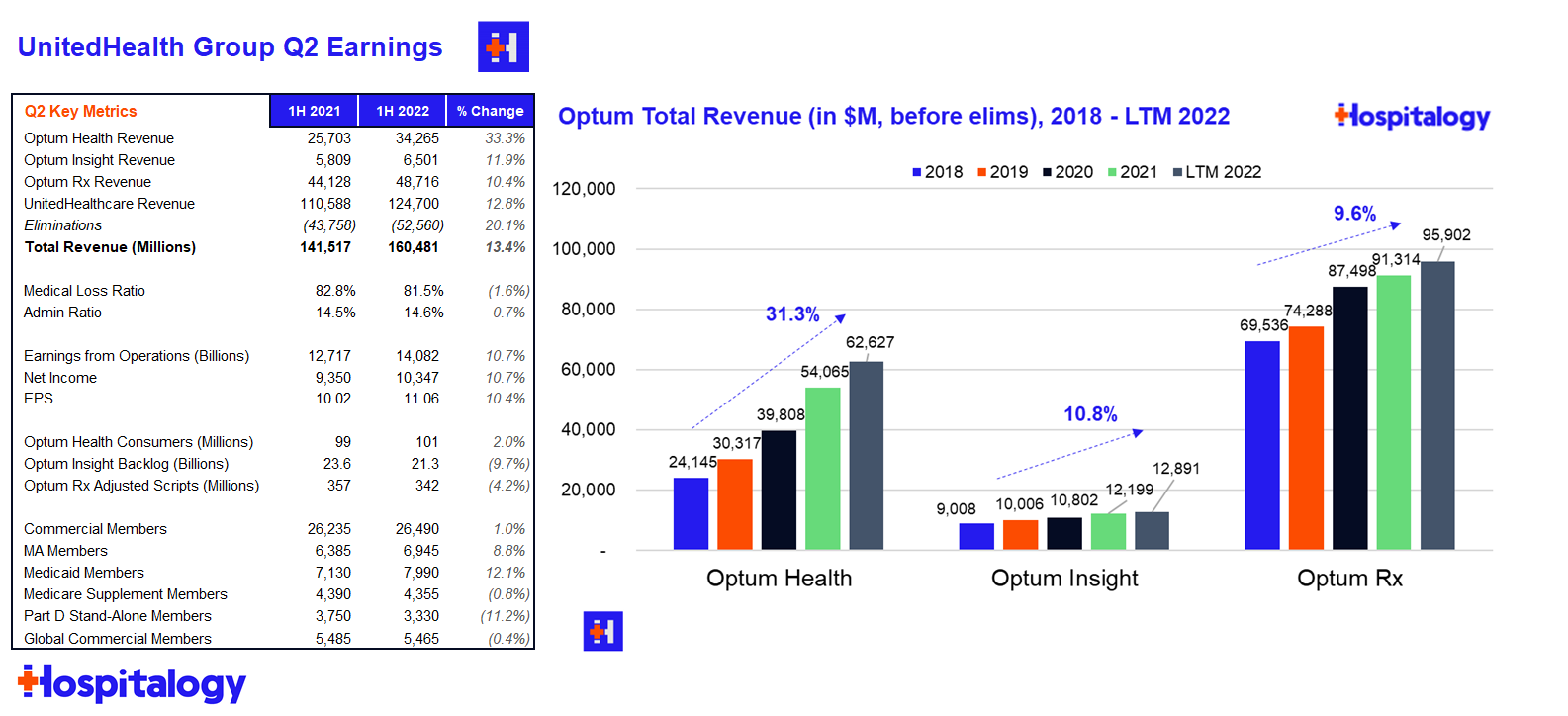Click the blue H logo beside the title
The image size is (1568, 716).
[503, 46]
